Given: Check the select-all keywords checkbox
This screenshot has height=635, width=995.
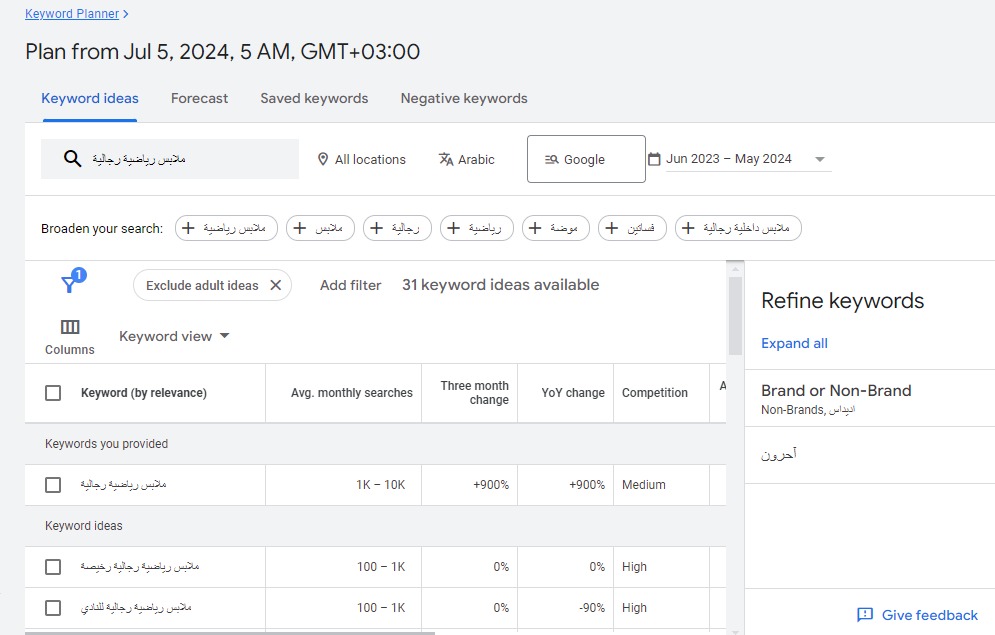Looking at the screenshot, I should click(x=53, y=393).
